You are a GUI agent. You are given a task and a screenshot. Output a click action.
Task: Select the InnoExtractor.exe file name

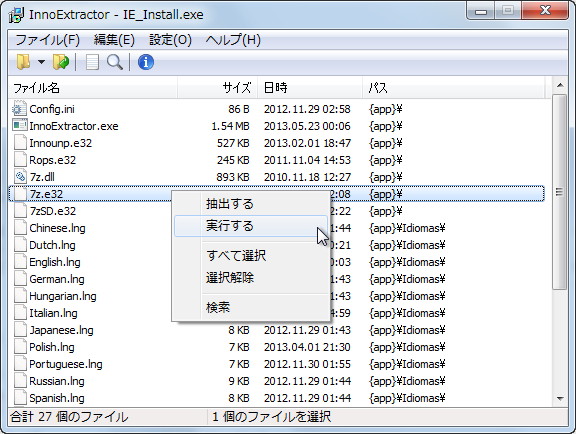tap(74, 126)
